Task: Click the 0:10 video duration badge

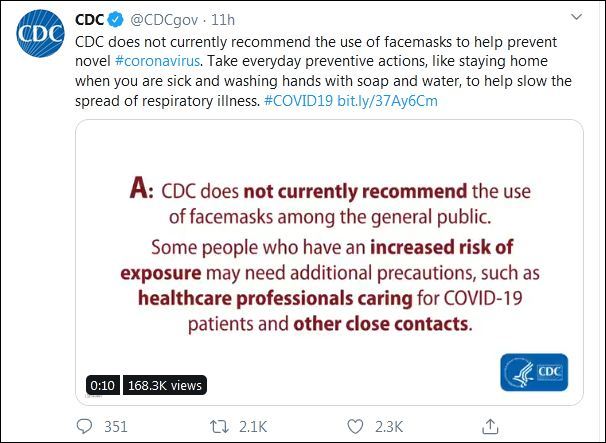Action: coord(102,384)
